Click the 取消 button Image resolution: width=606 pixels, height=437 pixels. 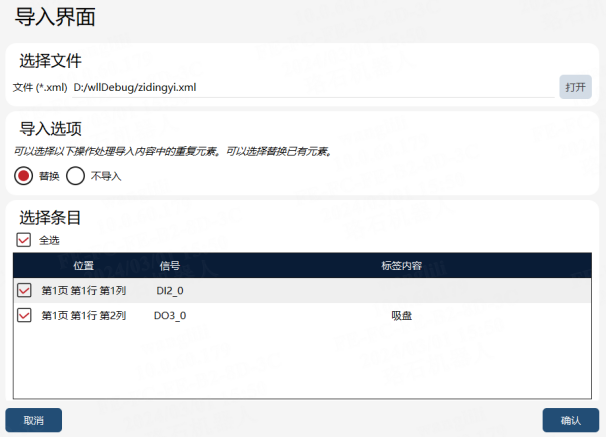click(34, 420)
